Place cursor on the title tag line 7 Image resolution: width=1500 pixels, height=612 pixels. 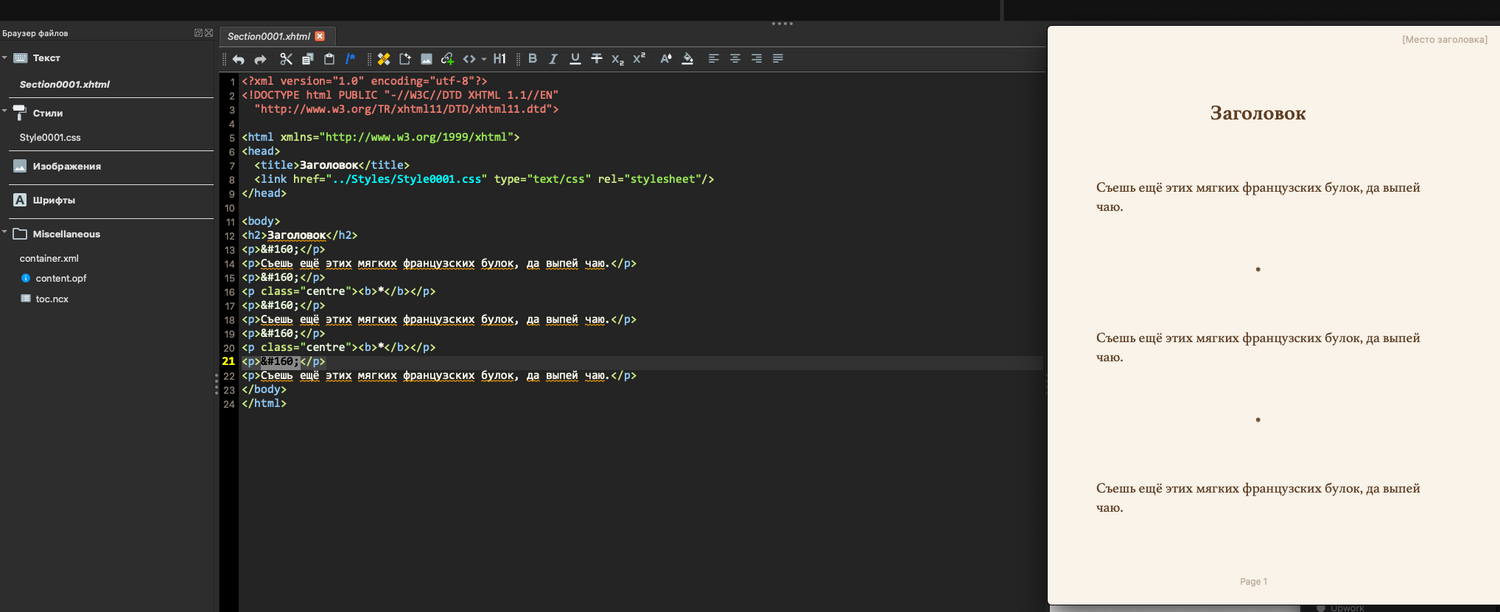click(332, 165)
